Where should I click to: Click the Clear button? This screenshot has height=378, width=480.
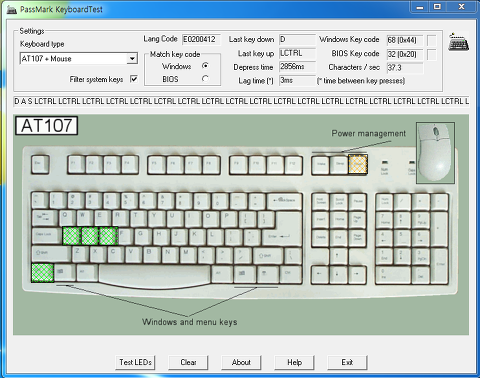tap(188, 362)
